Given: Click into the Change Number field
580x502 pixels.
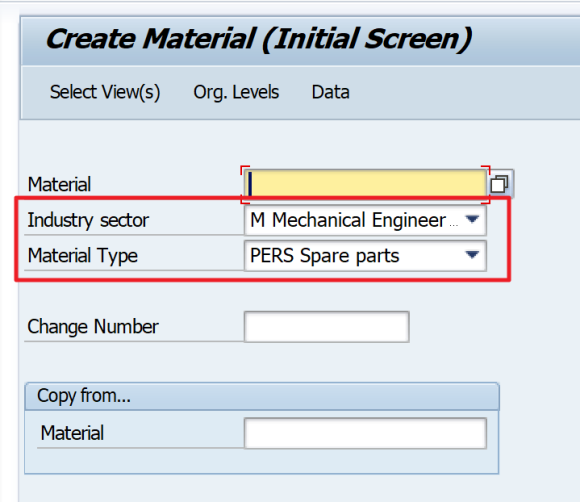Looking at the screenshot, I should tap(327, 327).
